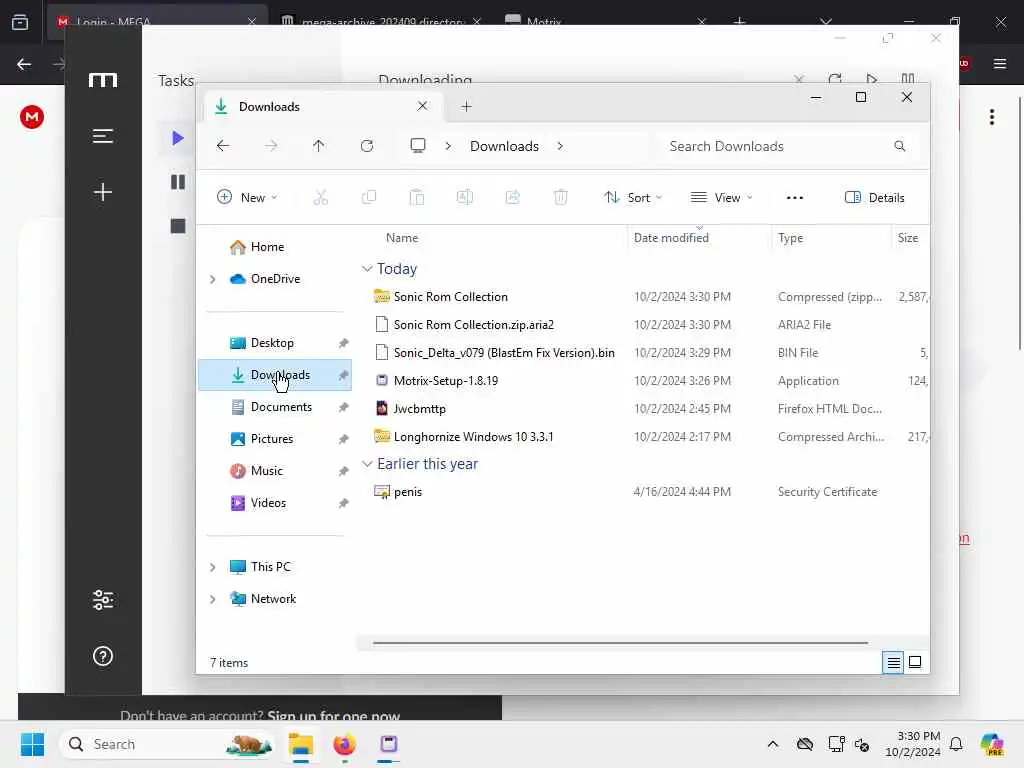Select Sonic_Delta_v079 (BlastEm Fix Version).bin
Screen dimensions: 1024x768
click(x=504, y=353)
